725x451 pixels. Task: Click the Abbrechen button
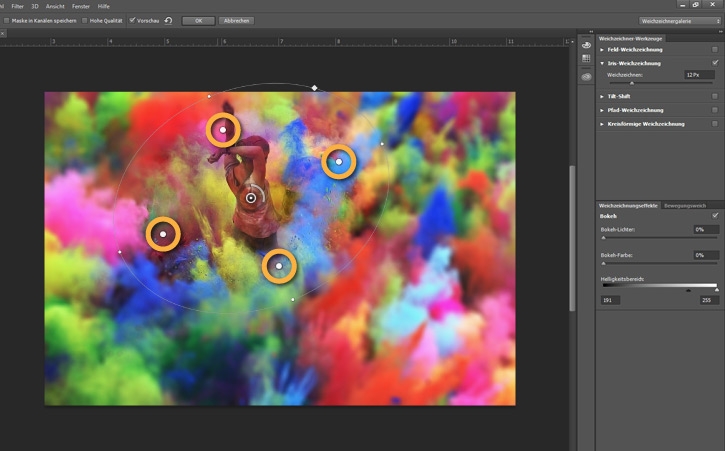[x=236, y=20]
